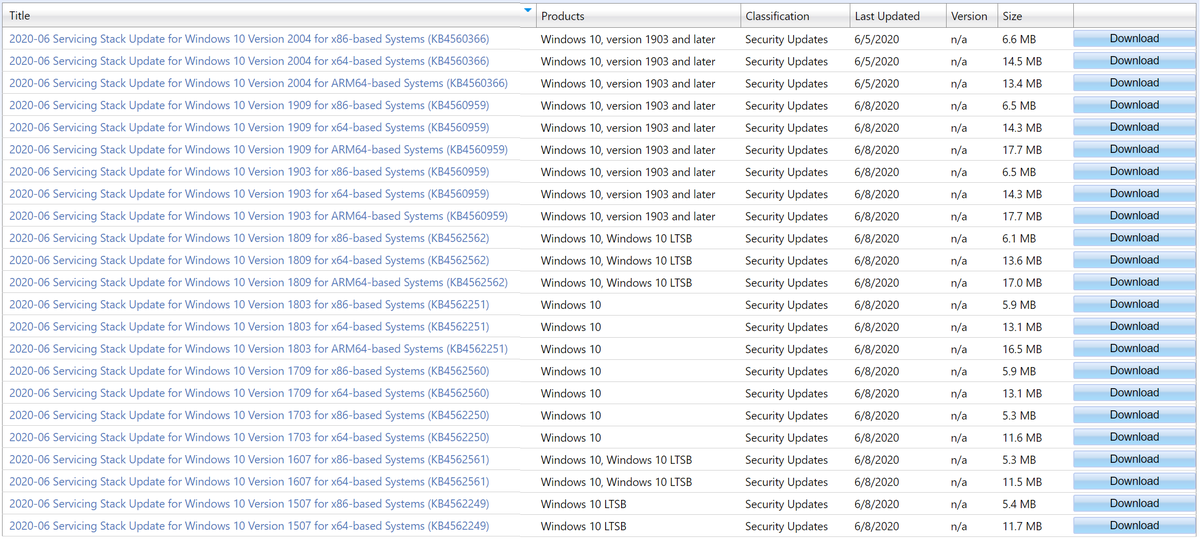Open the Version 1909 x64 KB4560959 update link
This screenshot has width=1200, height=539.
click(x=249, y=127)
